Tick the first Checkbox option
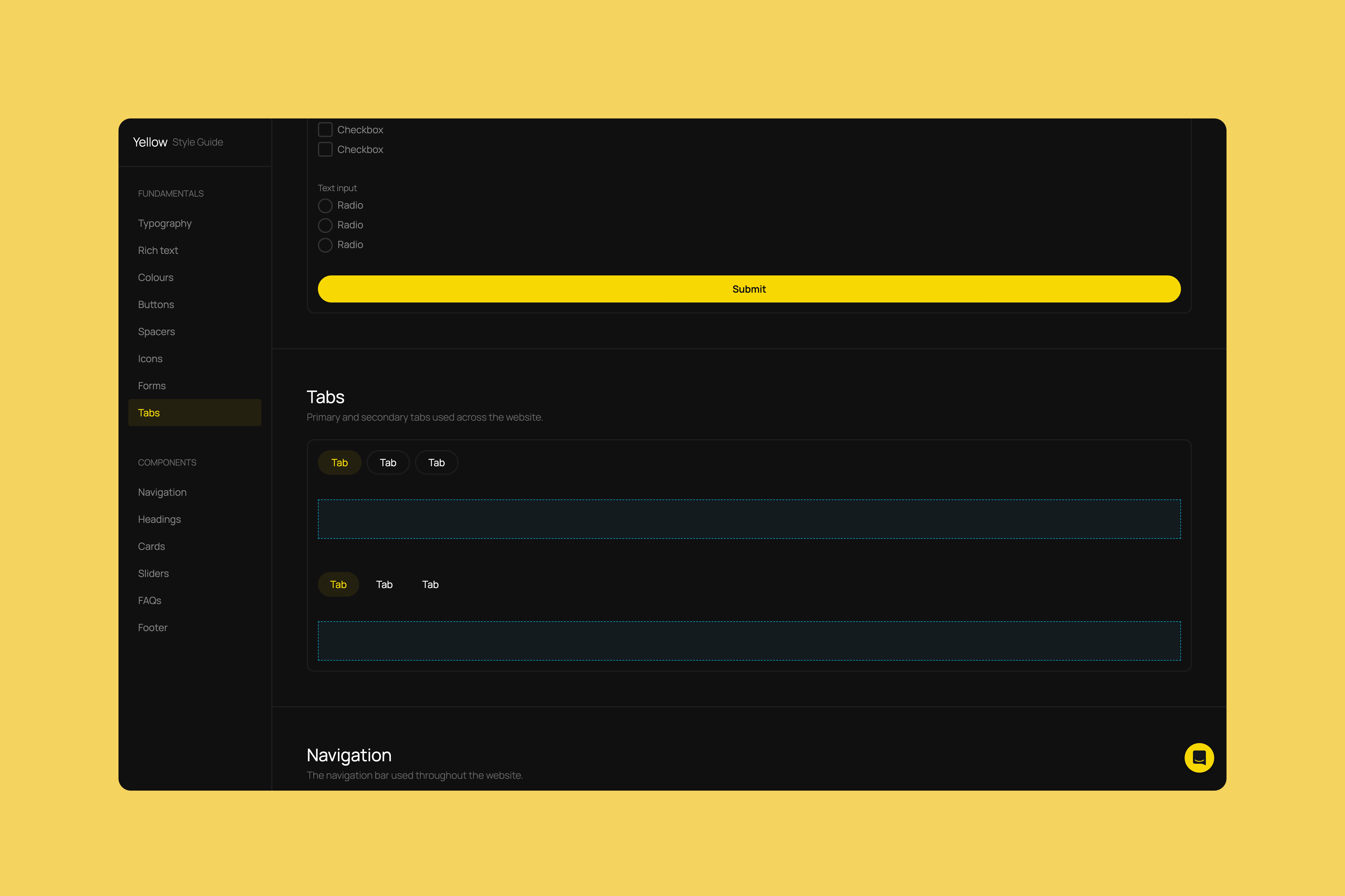Screen dimensions: 1345x896 (325, 130)
